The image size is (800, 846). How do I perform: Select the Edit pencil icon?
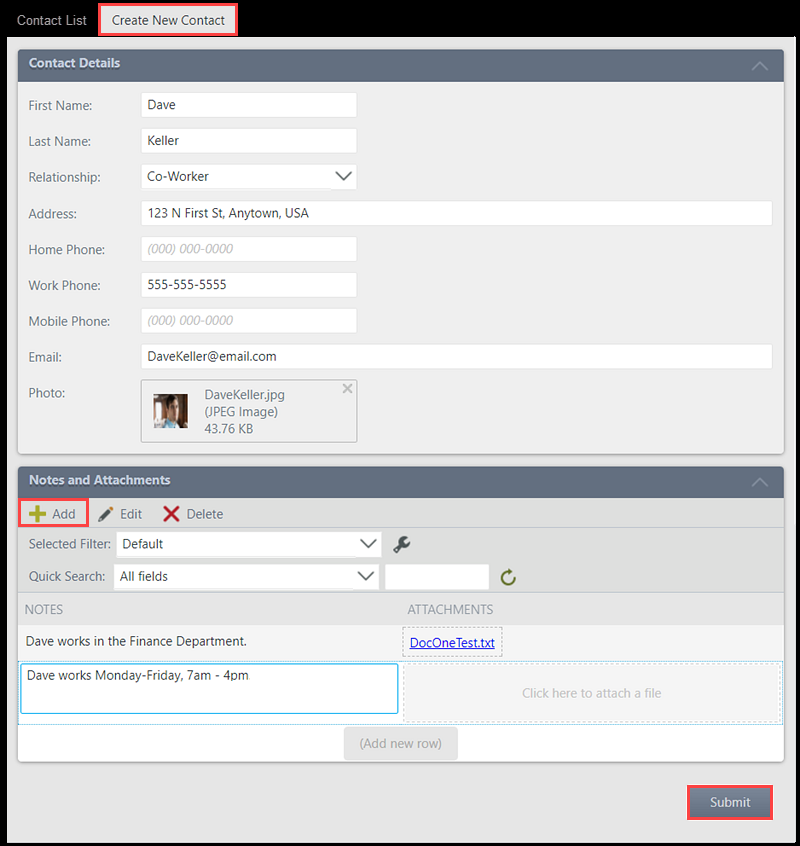coord(105,513)
